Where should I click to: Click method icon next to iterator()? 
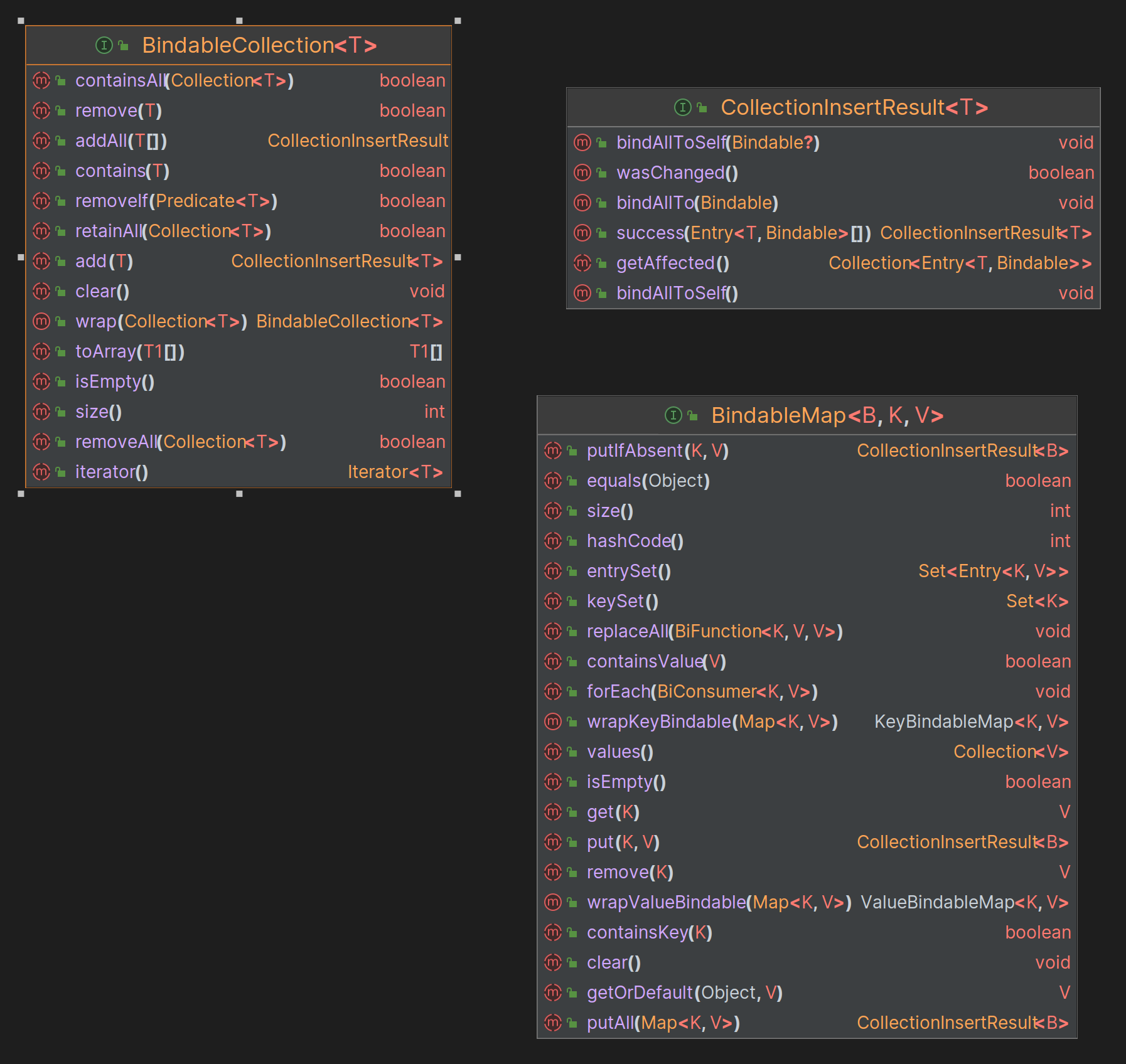[41, 472]
